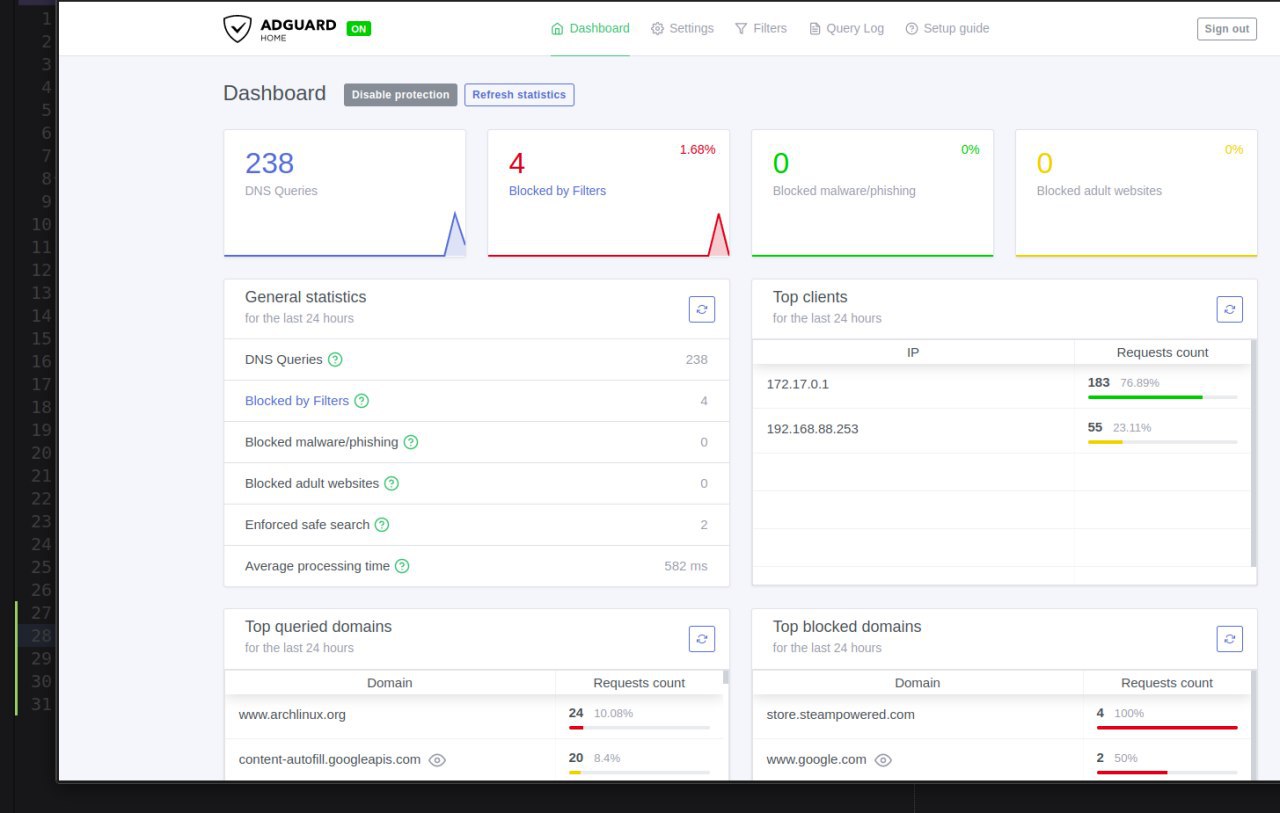
Task: Click Domain header in Top queried domains
Action: (390, 683)
